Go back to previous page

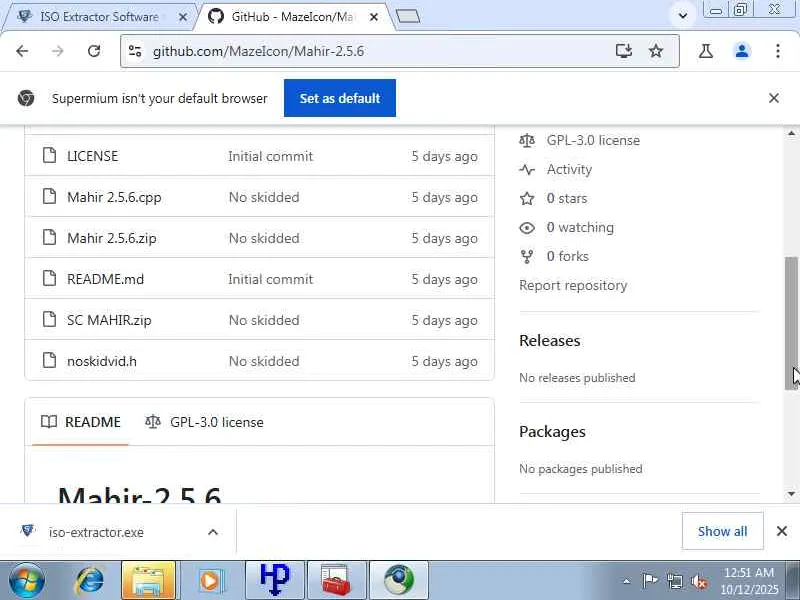22,51
